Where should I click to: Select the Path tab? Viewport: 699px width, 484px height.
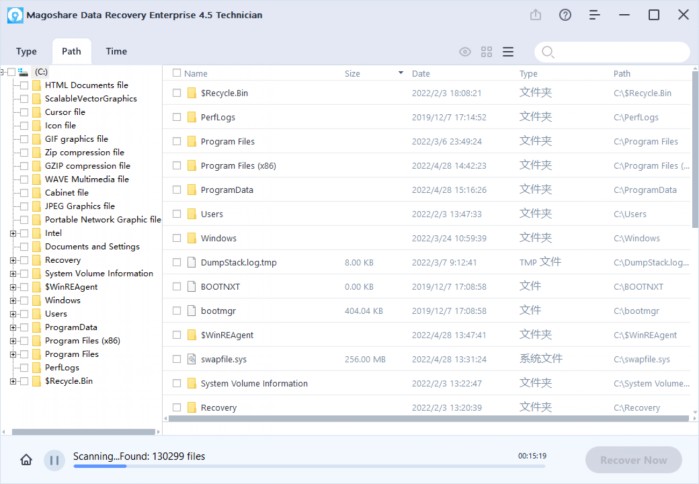pos(72,51)
